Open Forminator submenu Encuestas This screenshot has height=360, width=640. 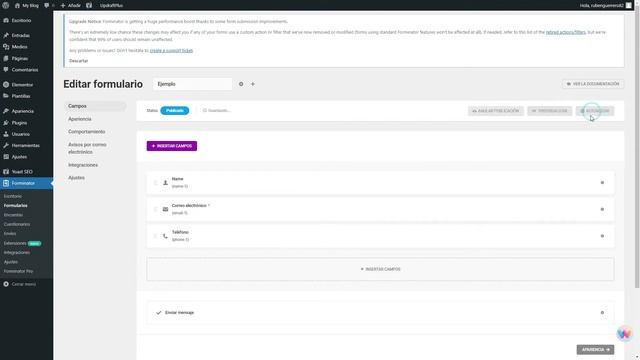click(x=13, y=215)
